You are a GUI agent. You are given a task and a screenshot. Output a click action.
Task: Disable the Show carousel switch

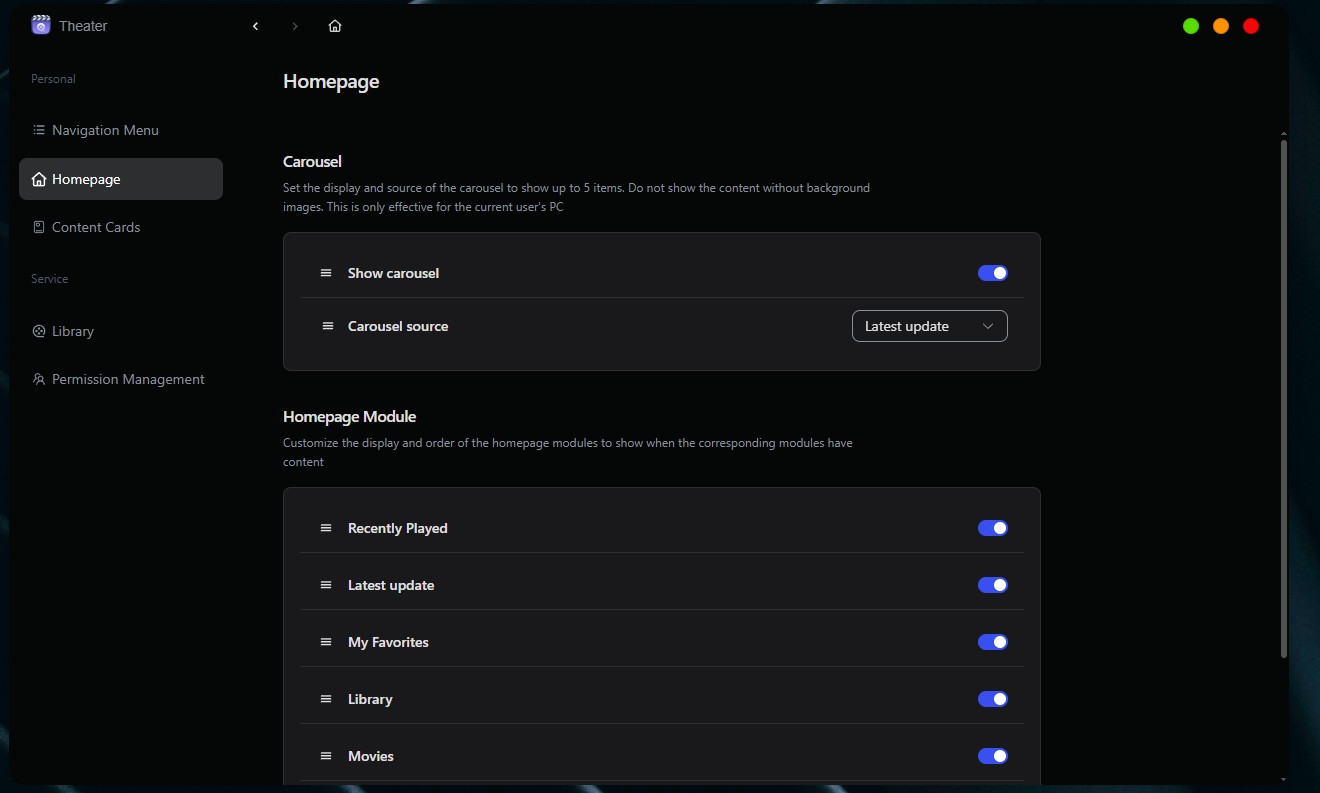(x=993, y=273)
